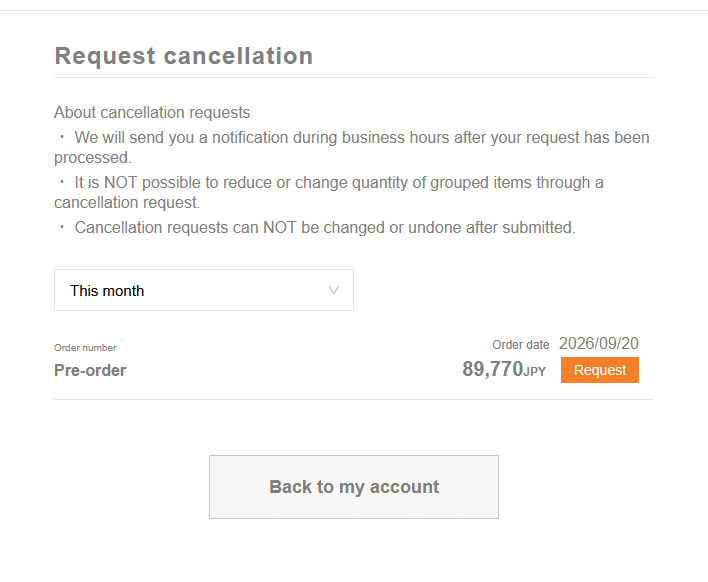Click the "Pre-order" order entry
This screenshot has width=708, height=582.
[90, 370]
